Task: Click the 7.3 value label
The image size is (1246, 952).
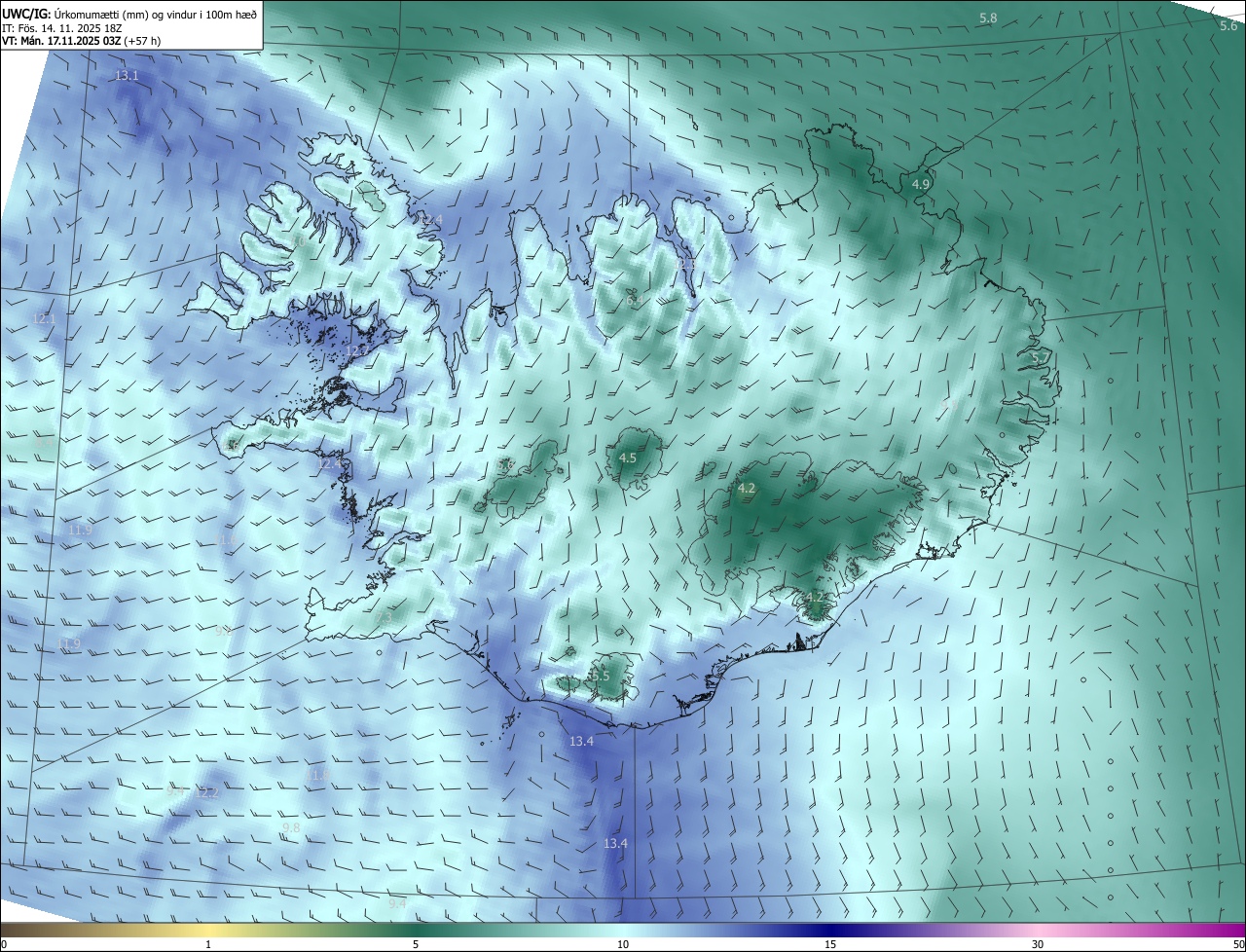Action: [x=385, y=618]
